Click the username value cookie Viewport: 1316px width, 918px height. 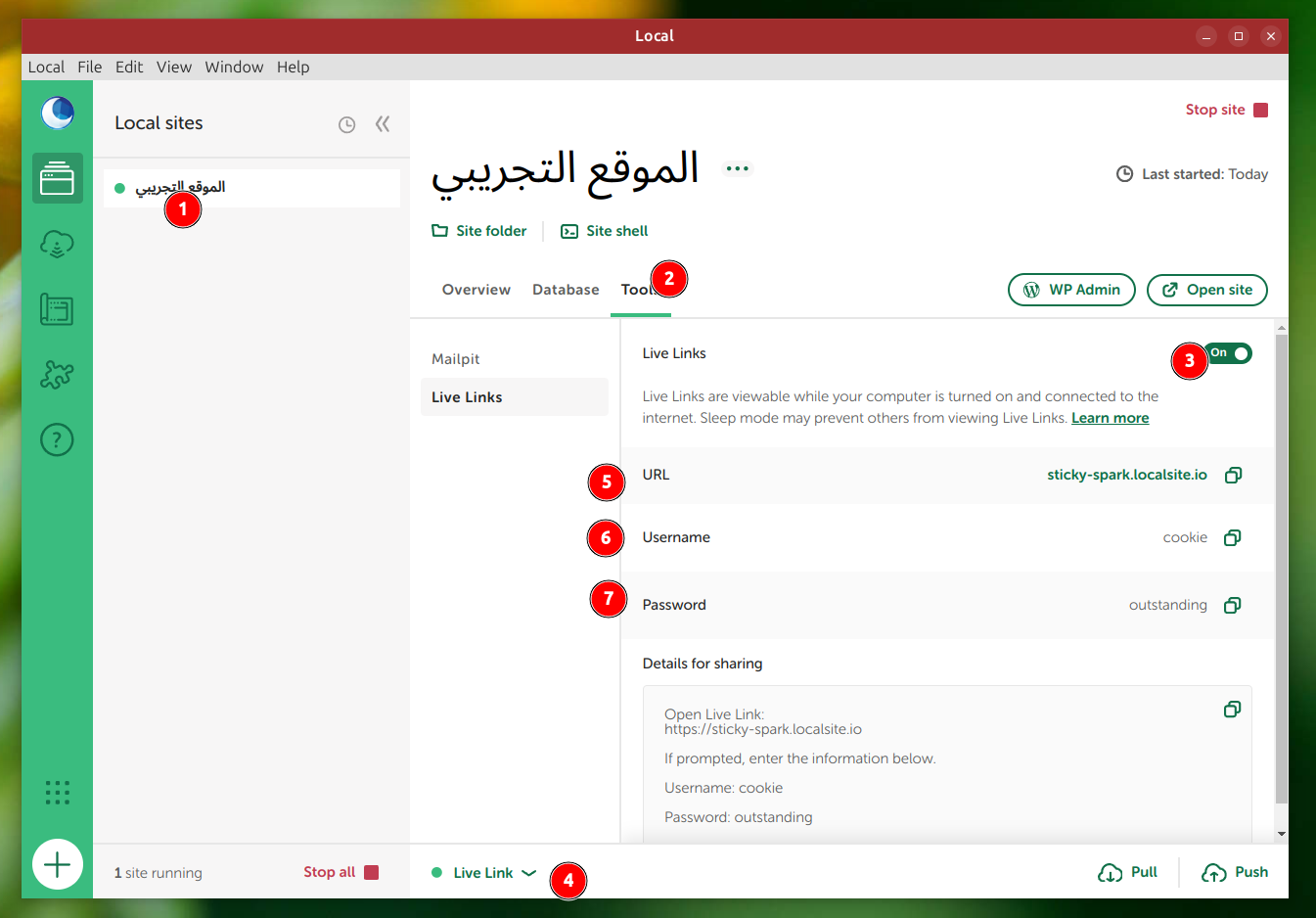point(1185,537)
